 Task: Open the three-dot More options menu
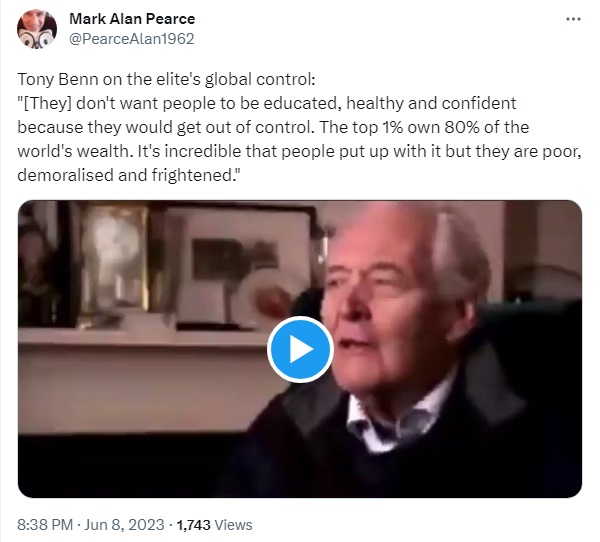tap(573, 19)
